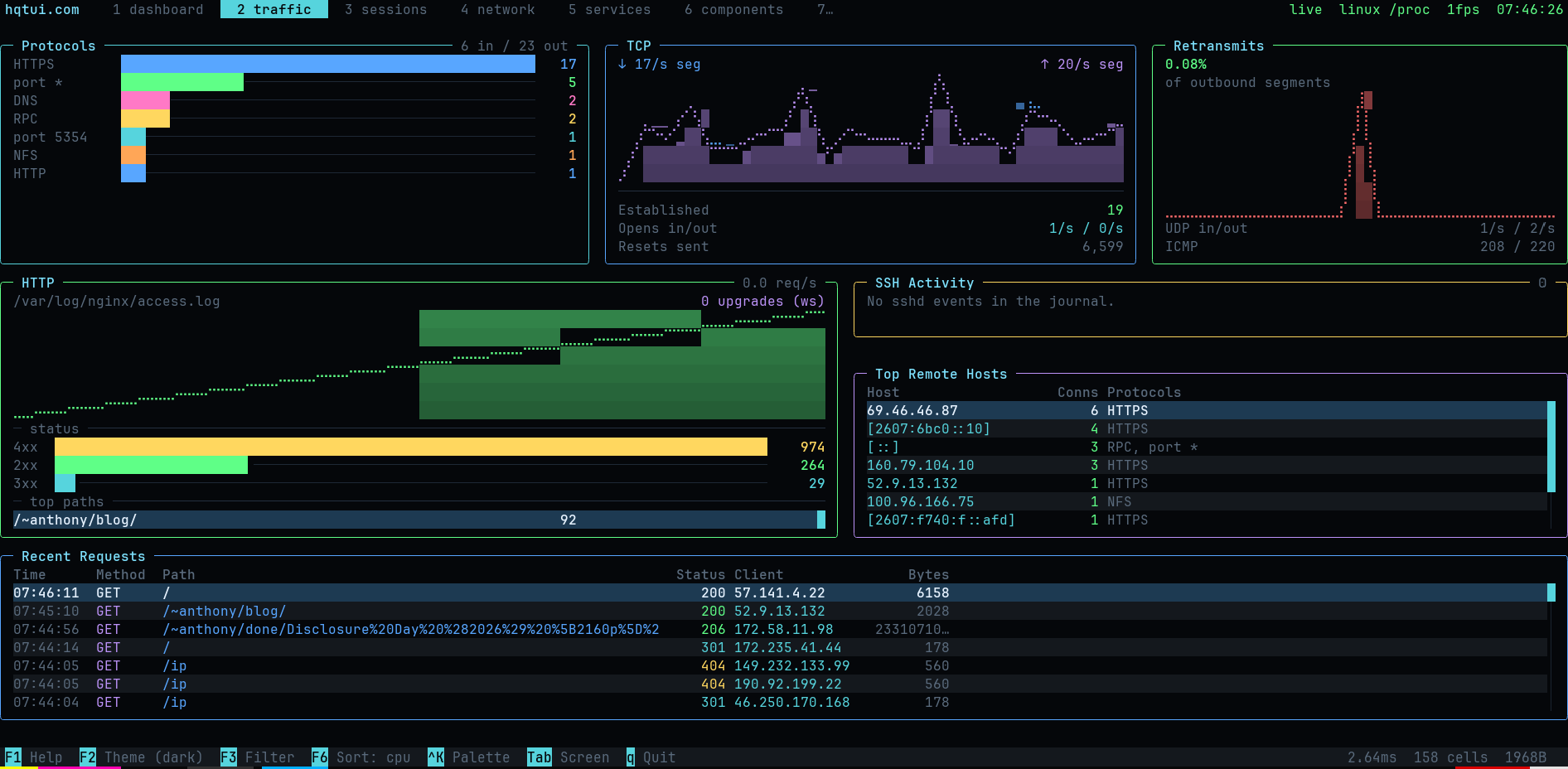Click the Retransmits spike graph
Screen dimensions: 1568x769
1360,155
